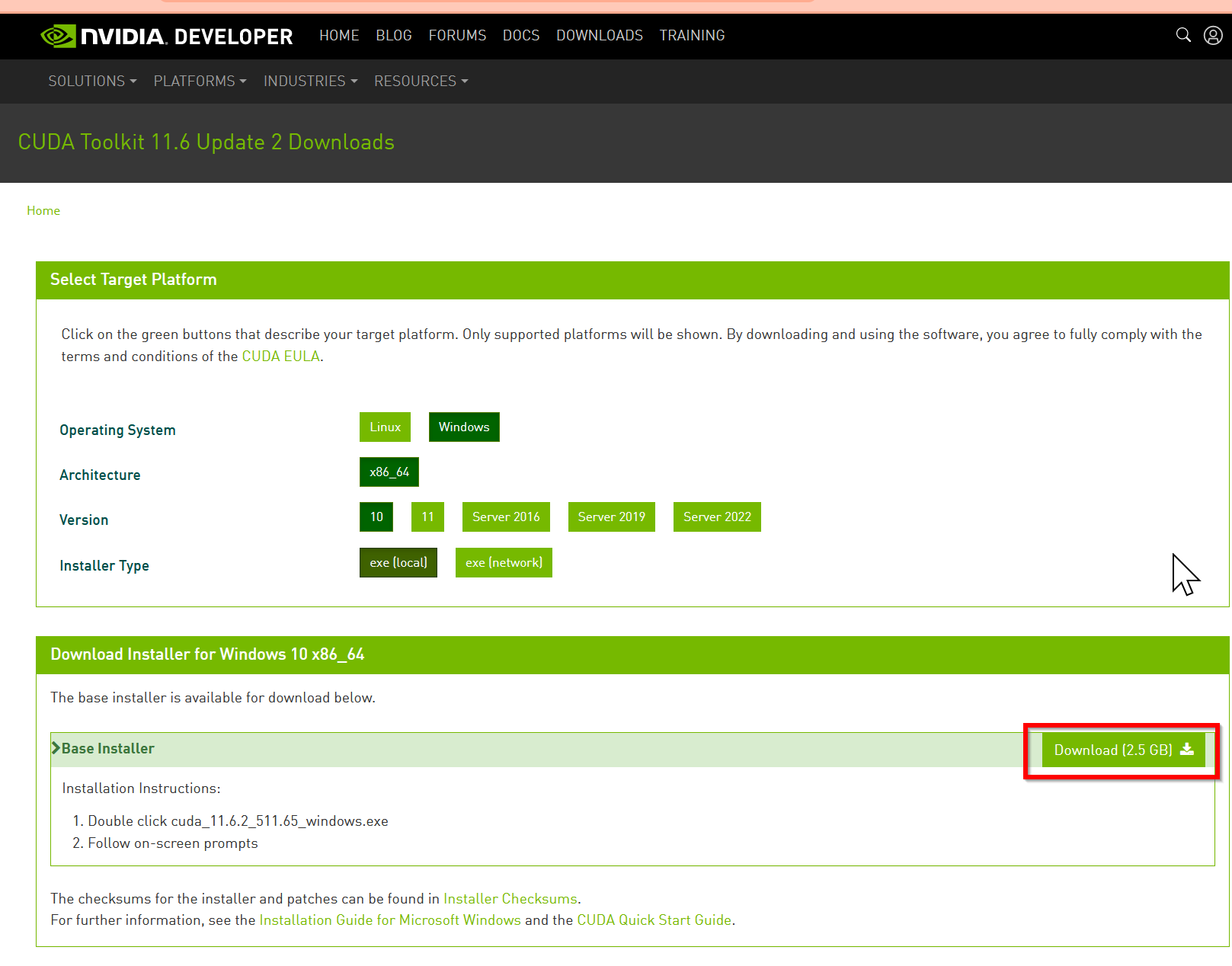Image resolution: width=1232 pixels, height=966 pixels.
Task: Select Windows version 11
Action: [427, 517]
